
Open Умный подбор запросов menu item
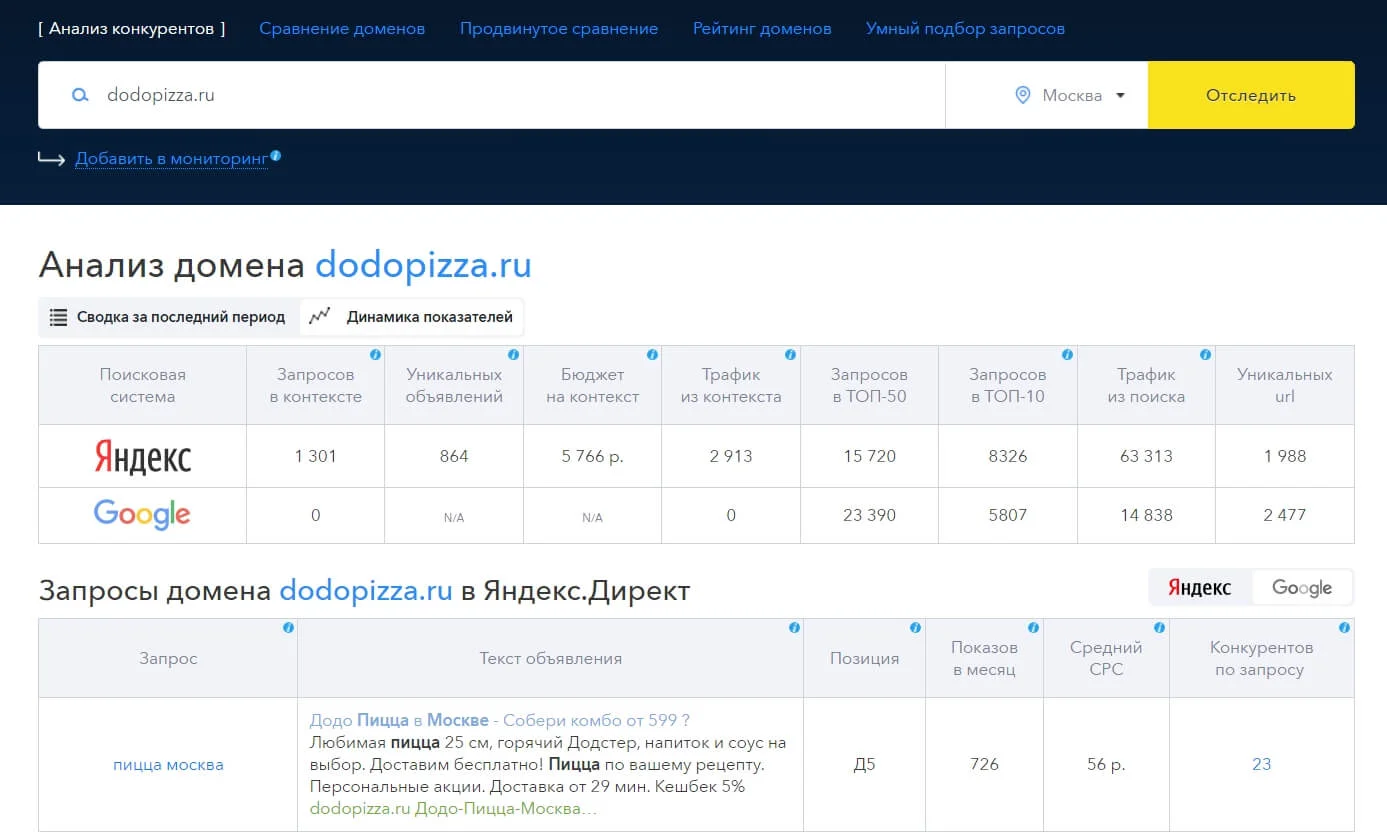point(964,29)
